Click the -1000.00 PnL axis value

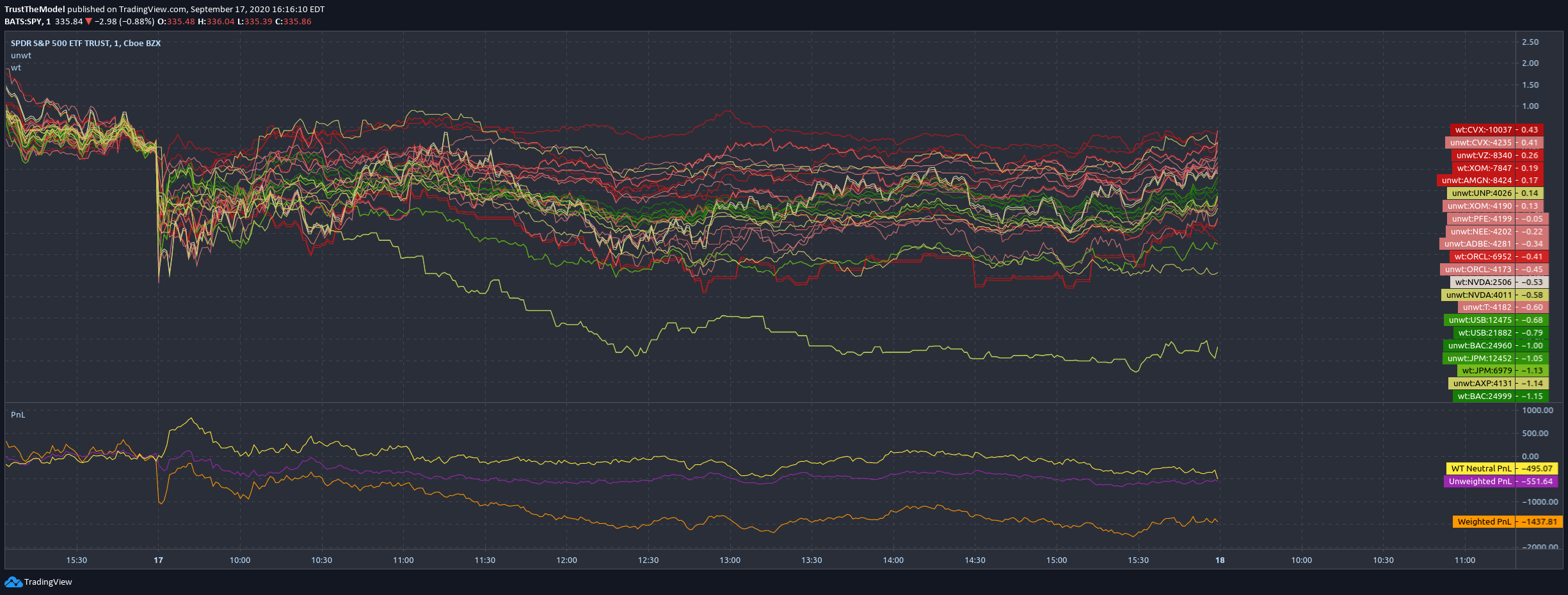coord(1539,501)
